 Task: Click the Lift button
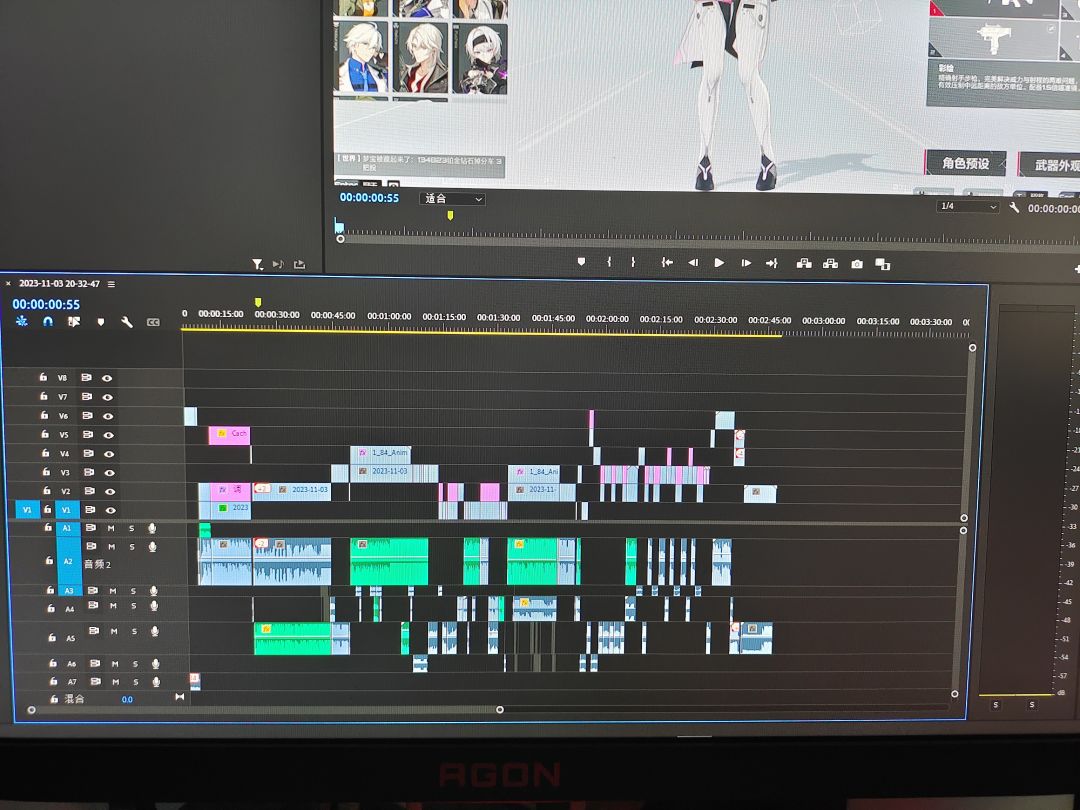click(x=804, y=263)
